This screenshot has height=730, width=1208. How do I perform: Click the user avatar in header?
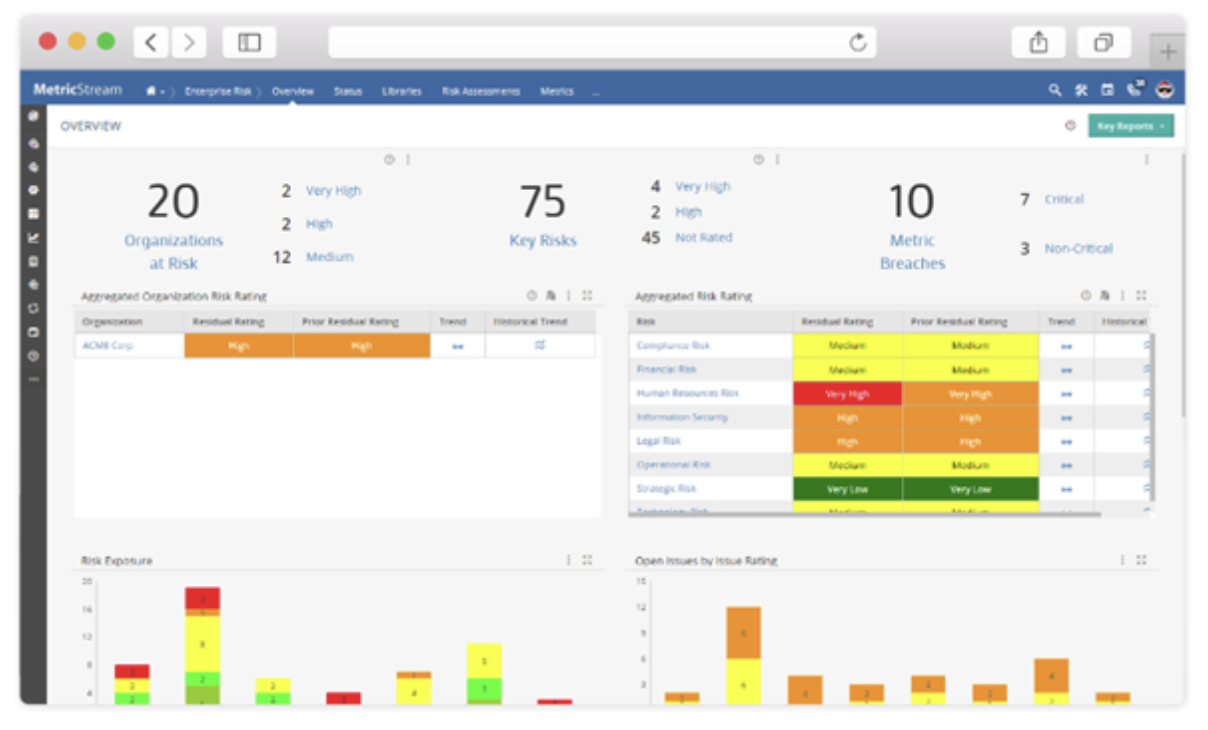point(1164,90)
